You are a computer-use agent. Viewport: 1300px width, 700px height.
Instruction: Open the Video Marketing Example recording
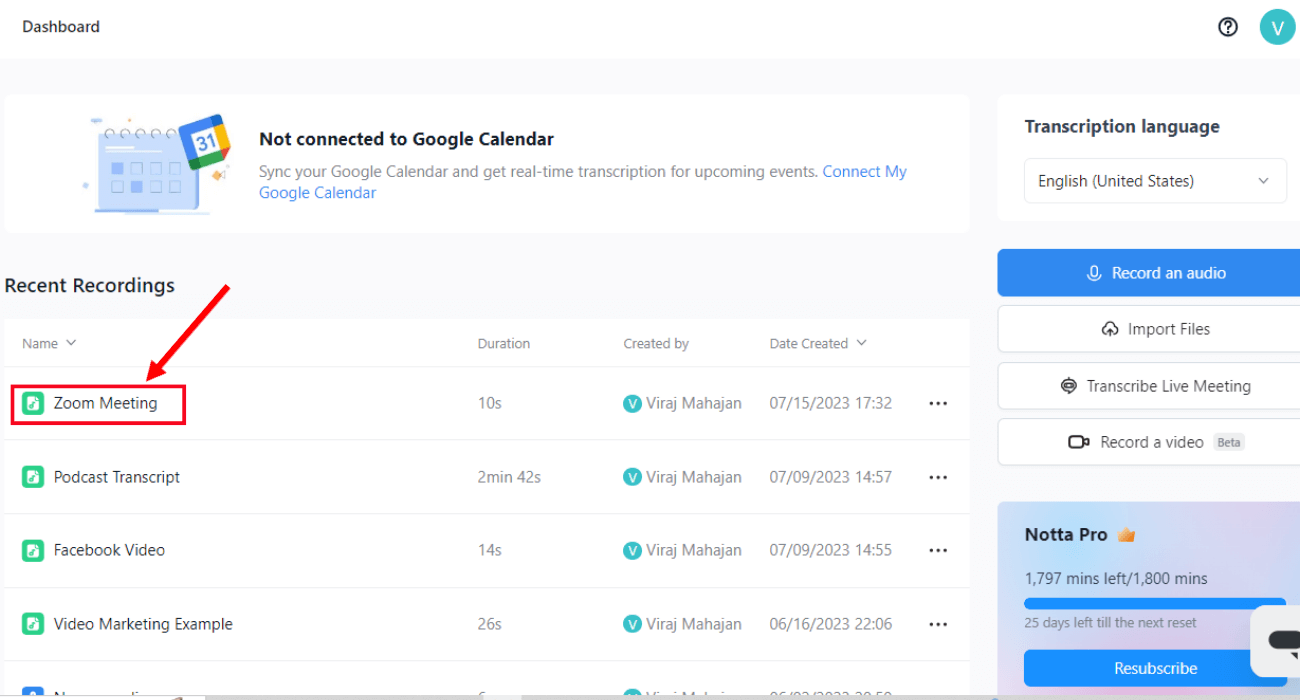tap(143, 624)
